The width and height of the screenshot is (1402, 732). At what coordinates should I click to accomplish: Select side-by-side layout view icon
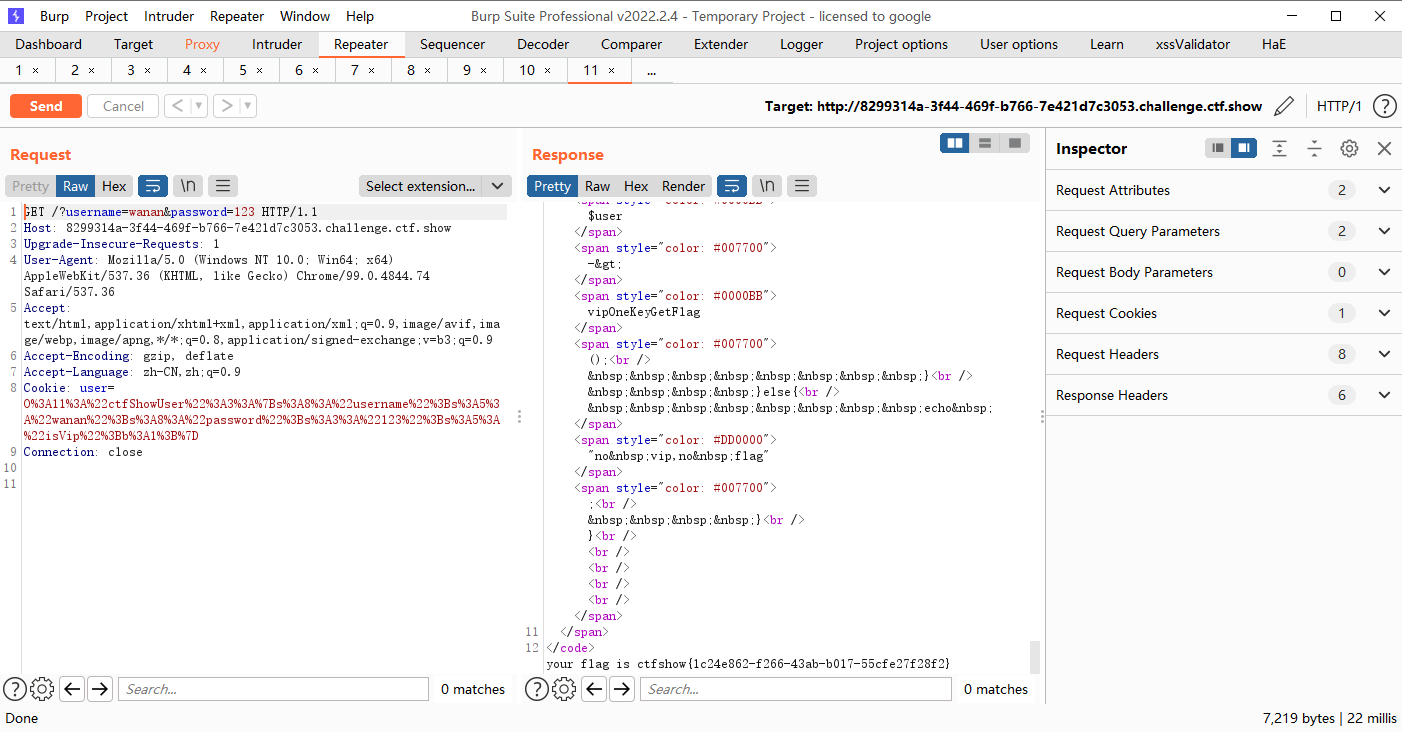click(955, 143)
